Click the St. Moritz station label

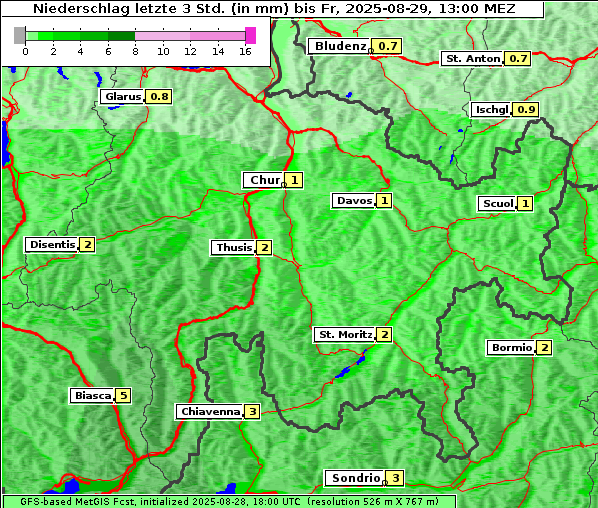[345, 335]
